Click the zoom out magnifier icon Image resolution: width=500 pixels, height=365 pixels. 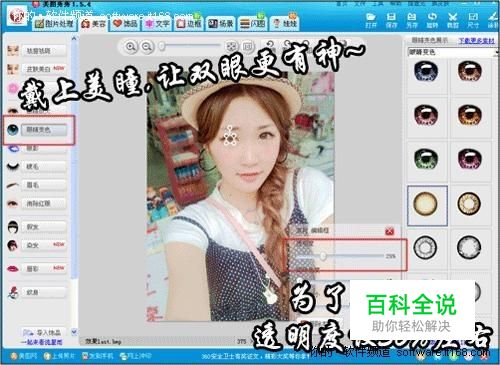(x=147, y=47)
